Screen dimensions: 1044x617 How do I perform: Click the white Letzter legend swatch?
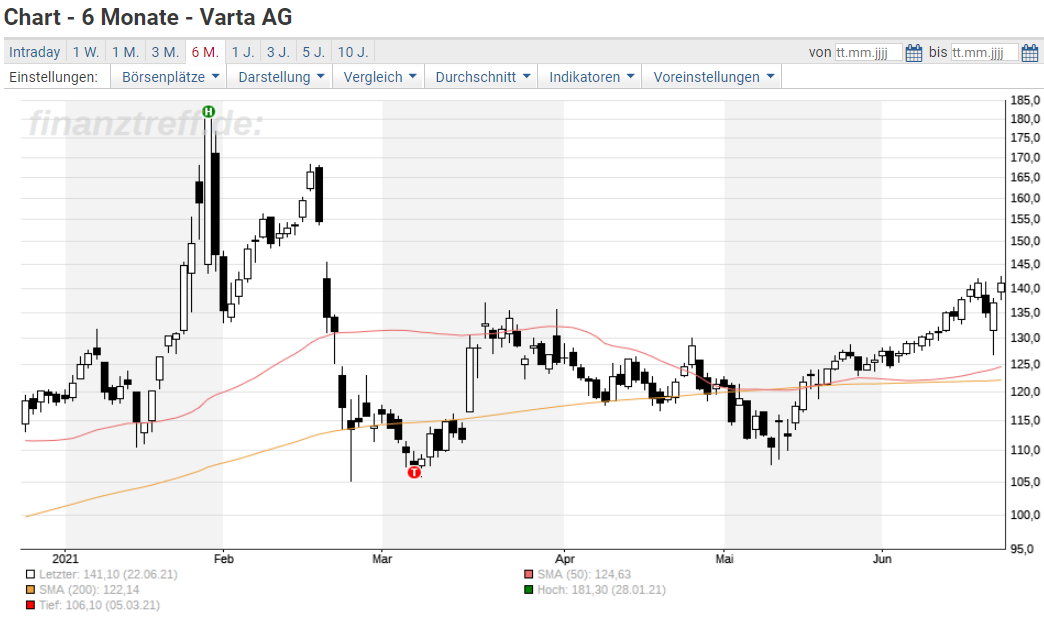[31, 574]
